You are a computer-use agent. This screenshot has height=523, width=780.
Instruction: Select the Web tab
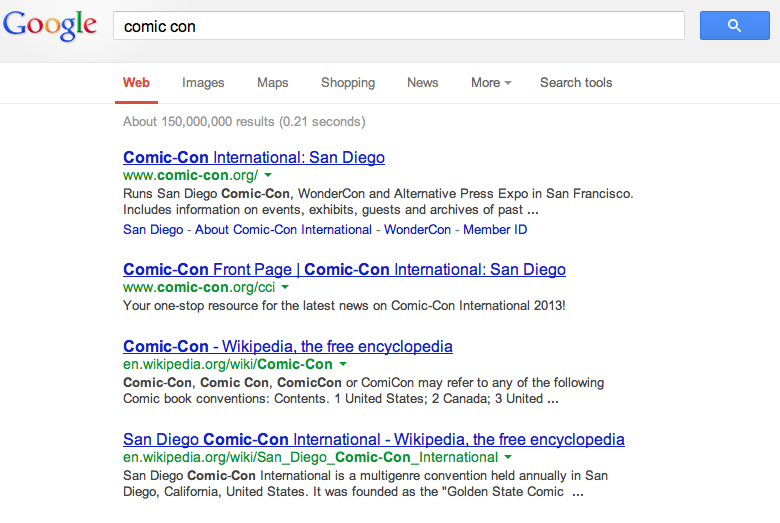[136, 83]
